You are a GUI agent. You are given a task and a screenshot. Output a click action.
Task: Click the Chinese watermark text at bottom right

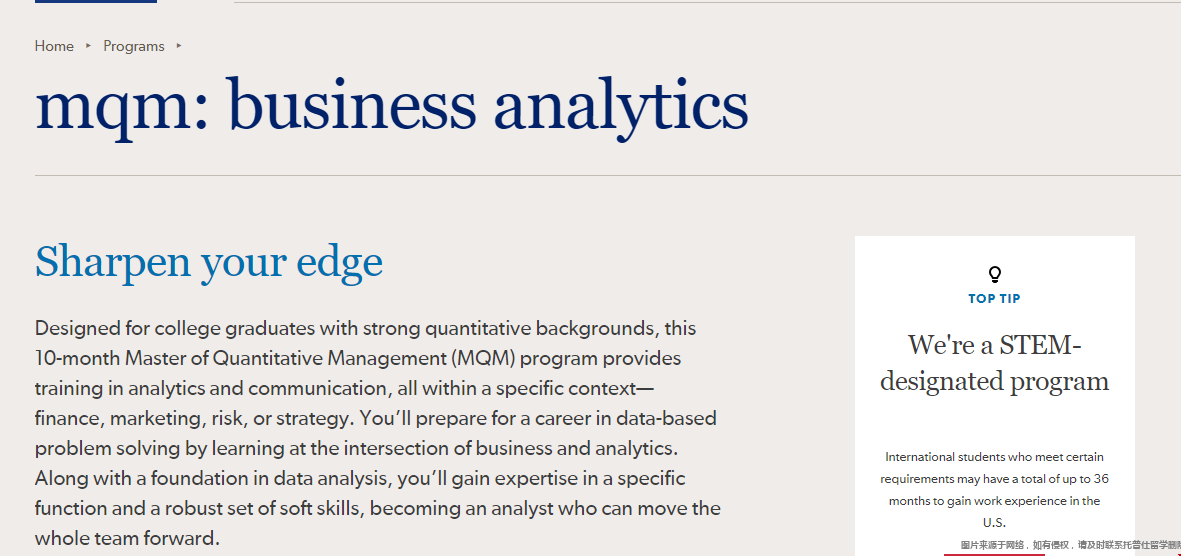pos(1070,545)
